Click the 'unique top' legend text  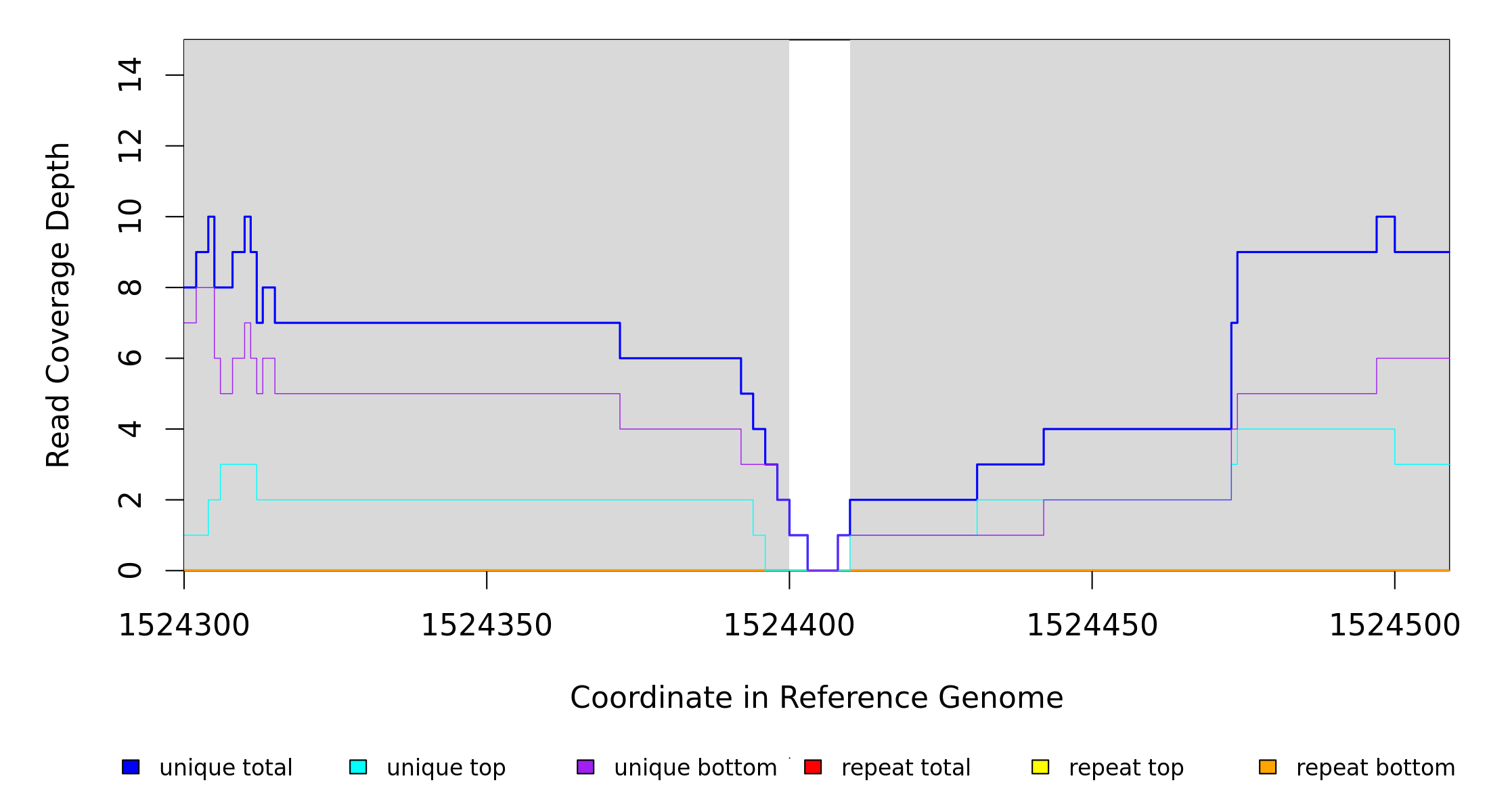(446, 768)
